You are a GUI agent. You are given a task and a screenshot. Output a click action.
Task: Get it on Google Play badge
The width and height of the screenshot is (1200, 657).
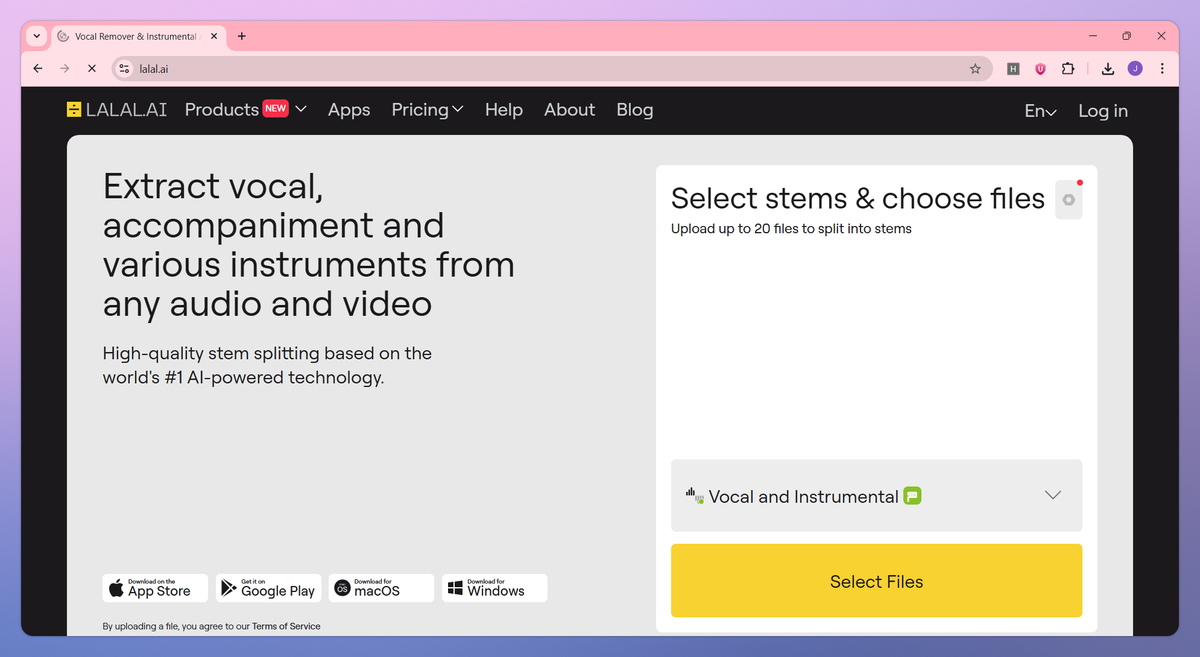coord(268,588)
